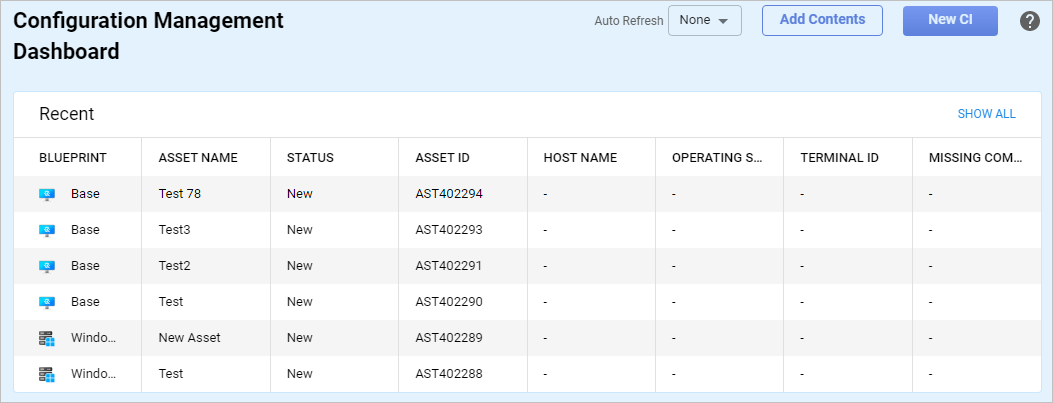1053x403 pixels.
Task: Click the ASSET ID column header
Action: (x=442, y=158)
